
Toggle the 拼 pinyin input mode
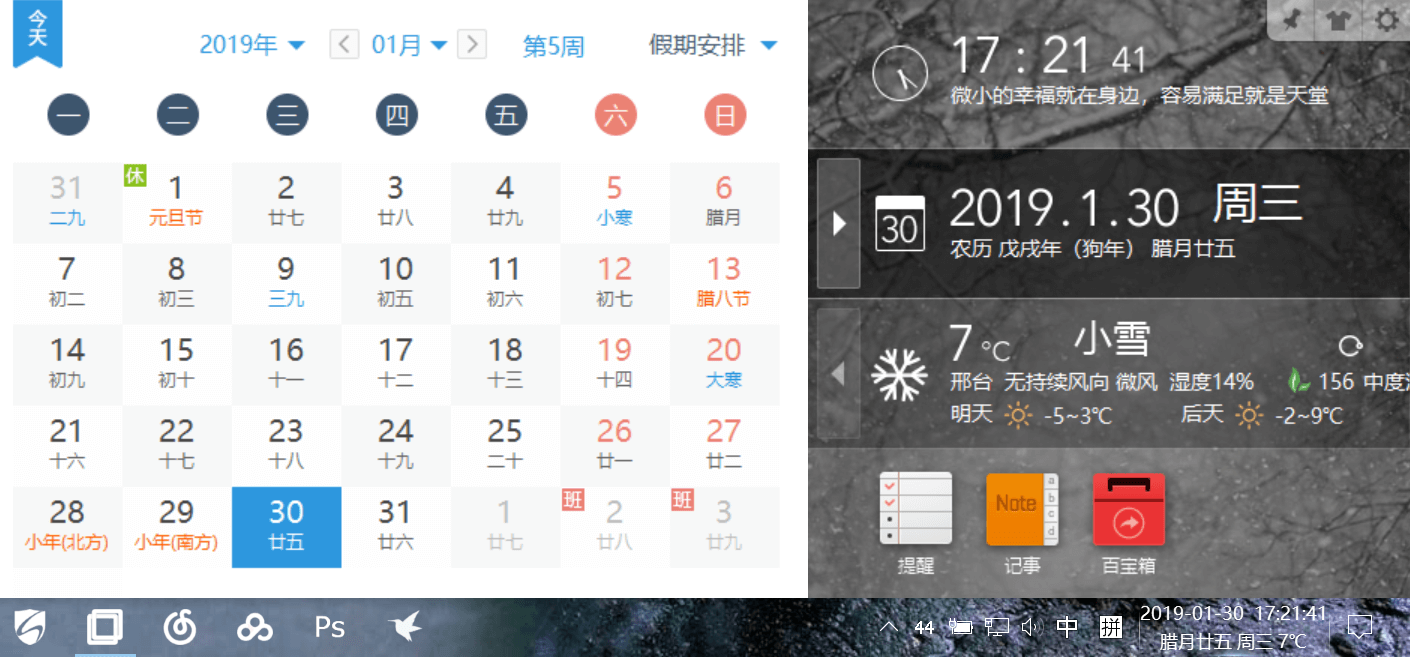[1110, 627]
